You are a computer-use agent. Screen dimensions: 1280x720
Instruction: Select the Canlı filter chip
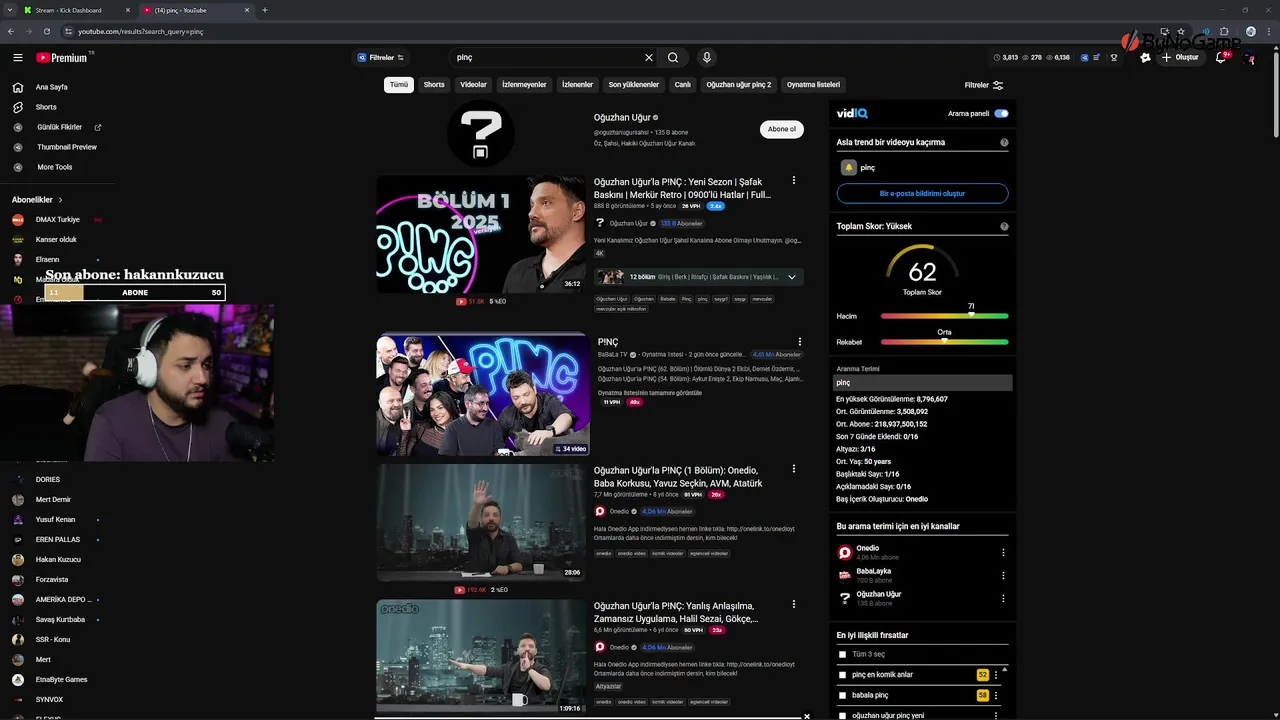click(682, 85)
